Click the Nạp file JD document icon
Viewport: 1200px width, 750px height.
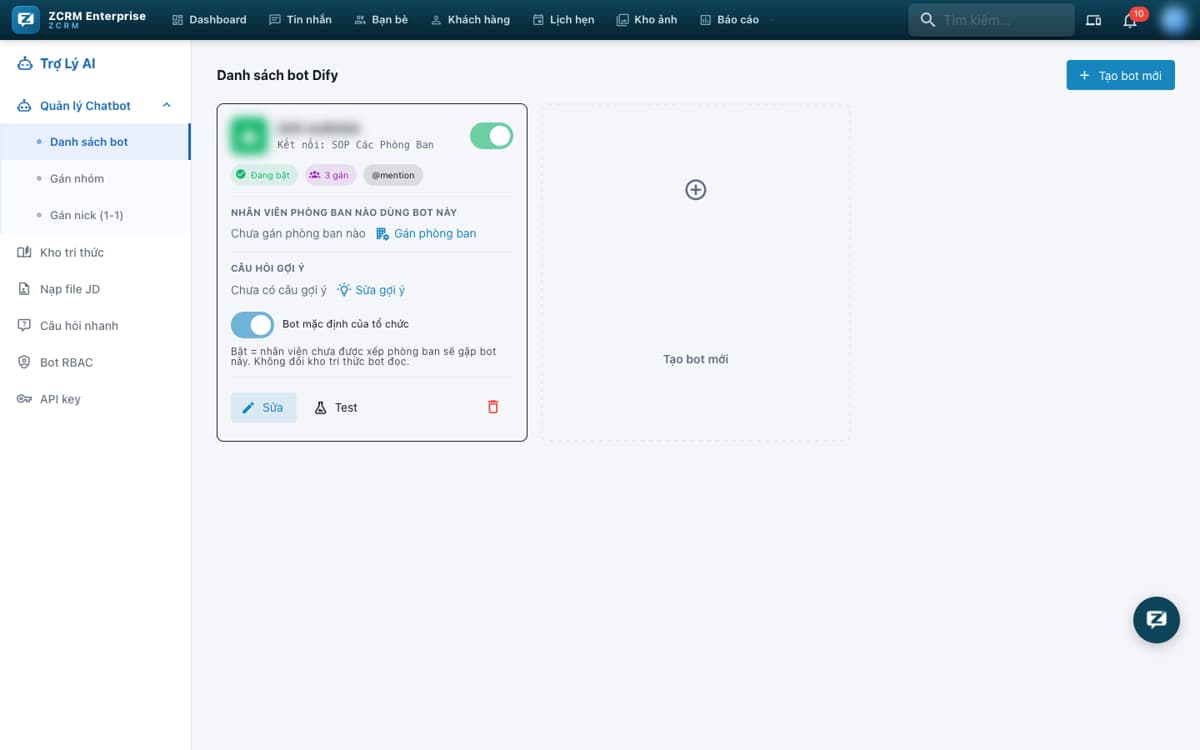(24, 289)
